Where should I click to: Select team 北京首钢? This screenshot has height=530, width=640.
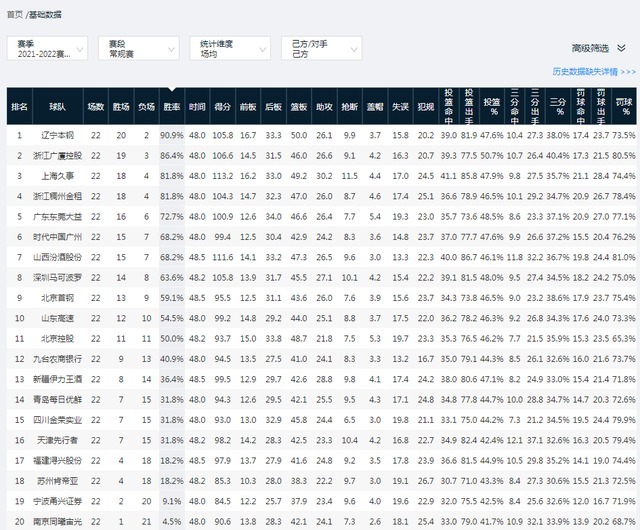coord(58,298)
